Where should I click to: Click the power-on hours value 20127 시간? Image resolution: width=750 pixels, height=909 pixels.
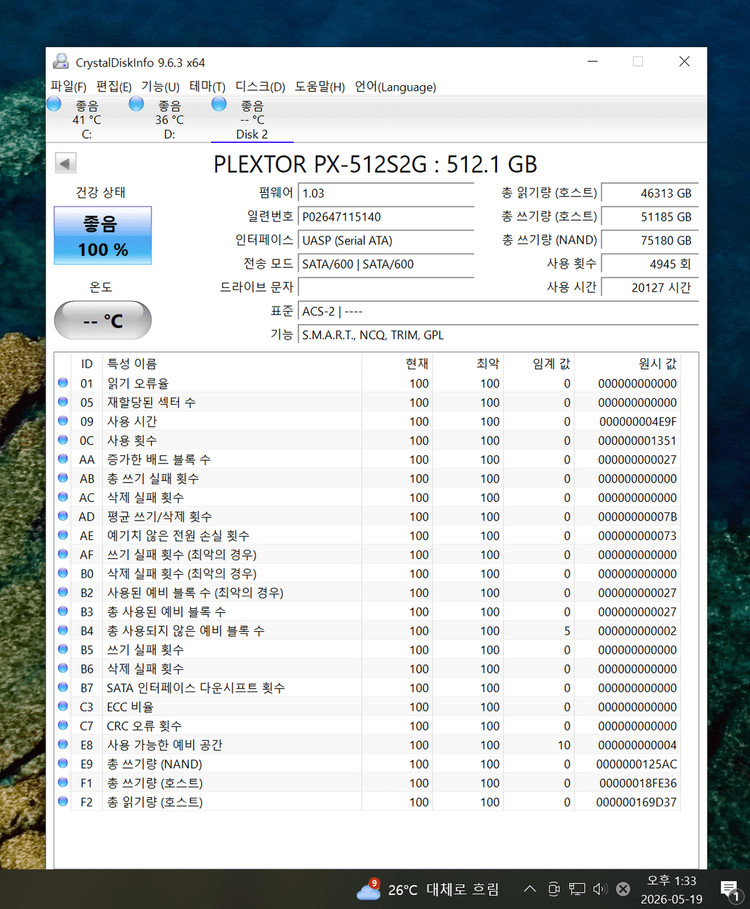point(650,287)
